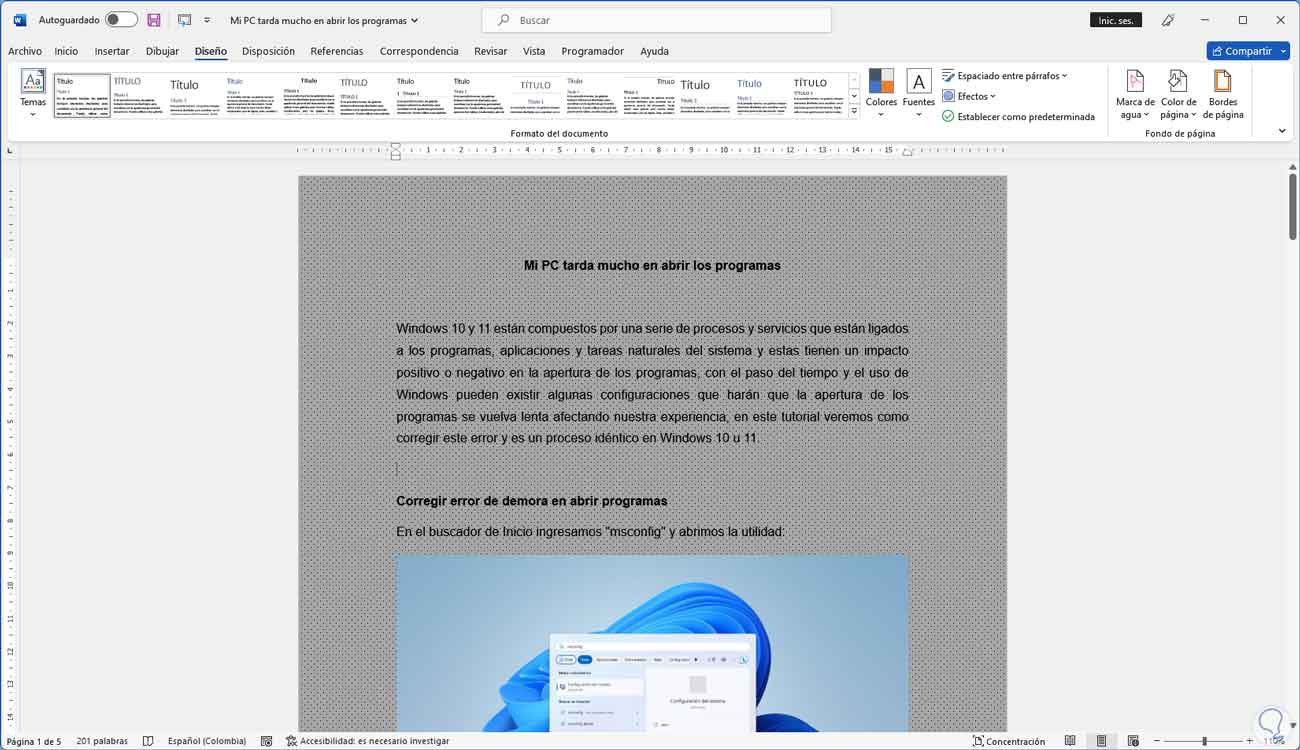1300x750 pixels.
Task: Open the Efectos dropdown
Action: coord(969,96)
